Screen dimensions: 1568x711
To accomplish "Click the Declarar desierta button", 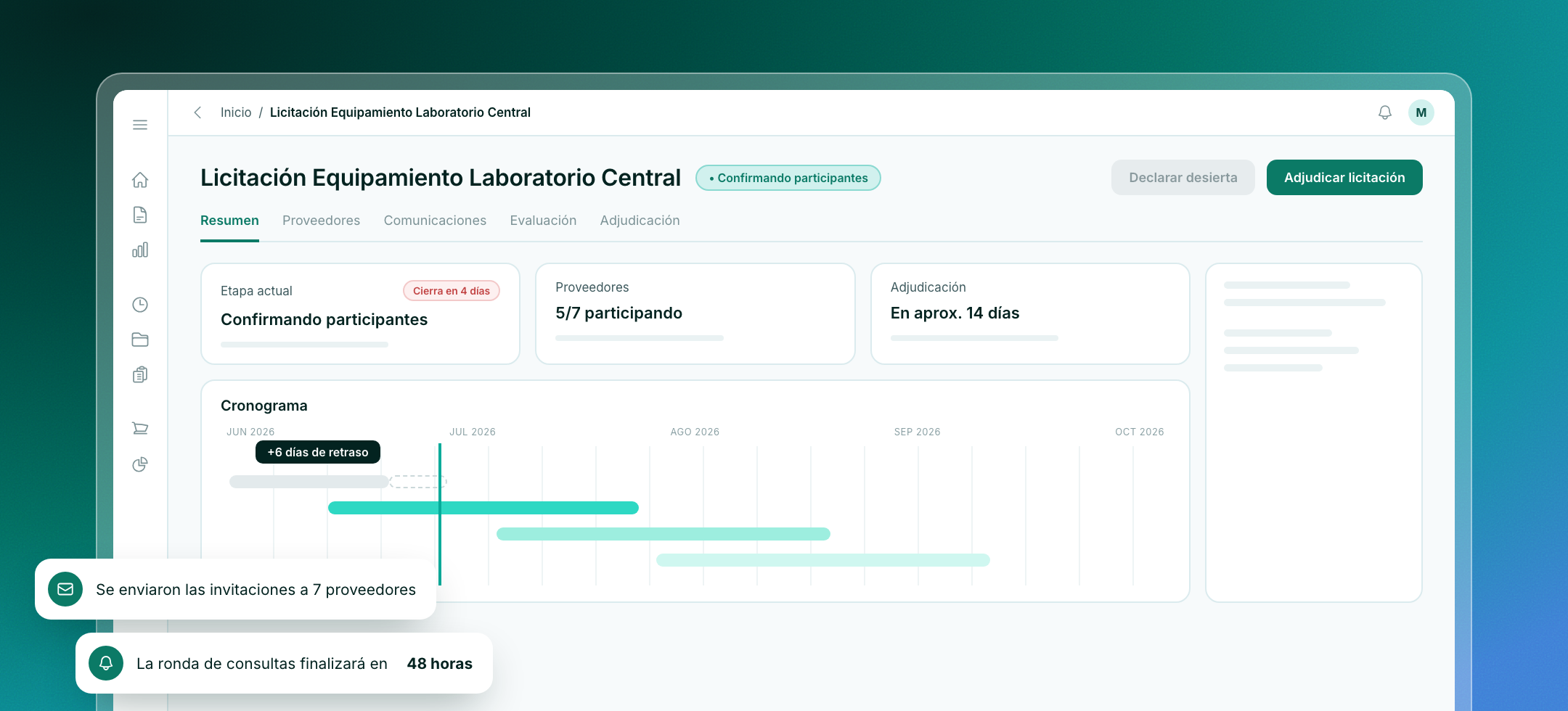I will (x=1183, y=178).
